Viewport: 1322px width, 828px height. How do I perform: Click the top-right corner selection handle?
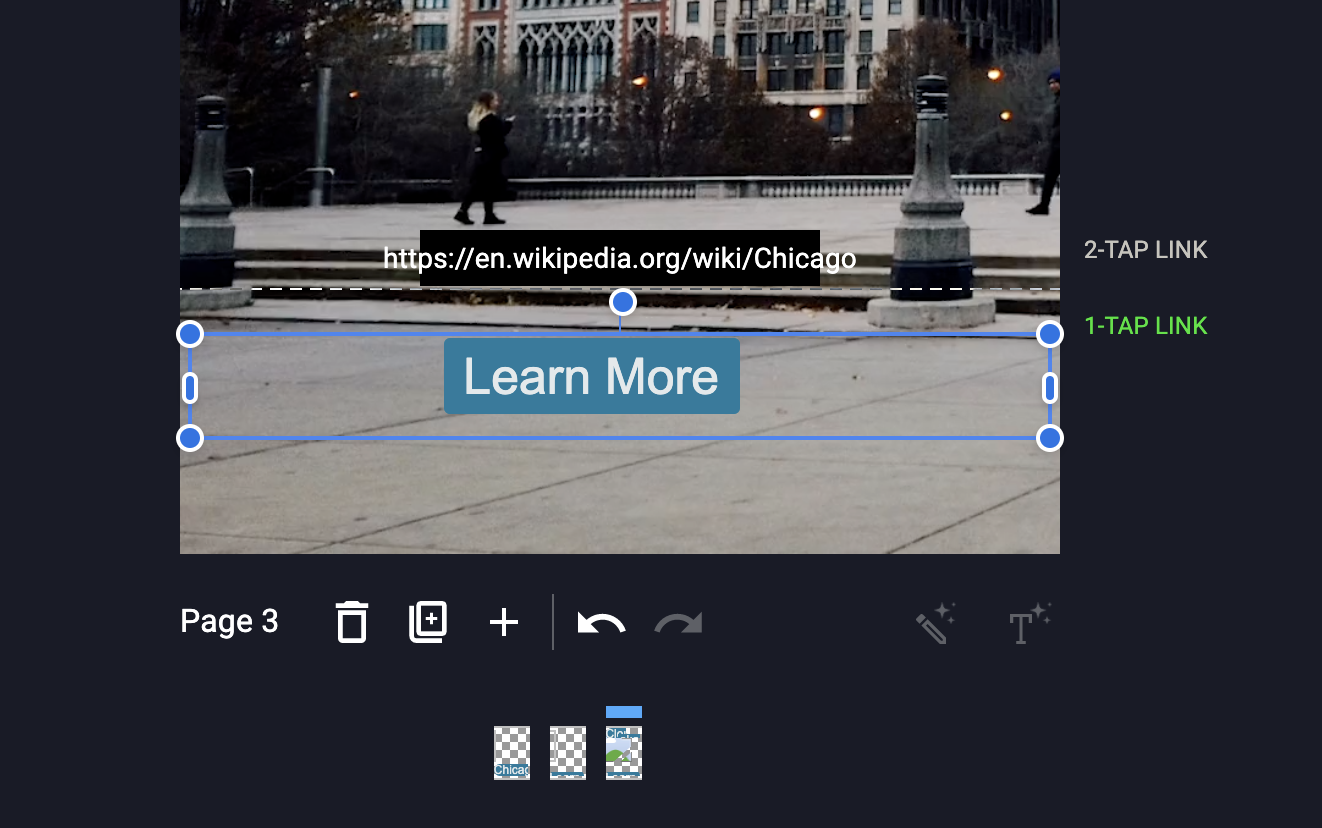click(1049, 334)
